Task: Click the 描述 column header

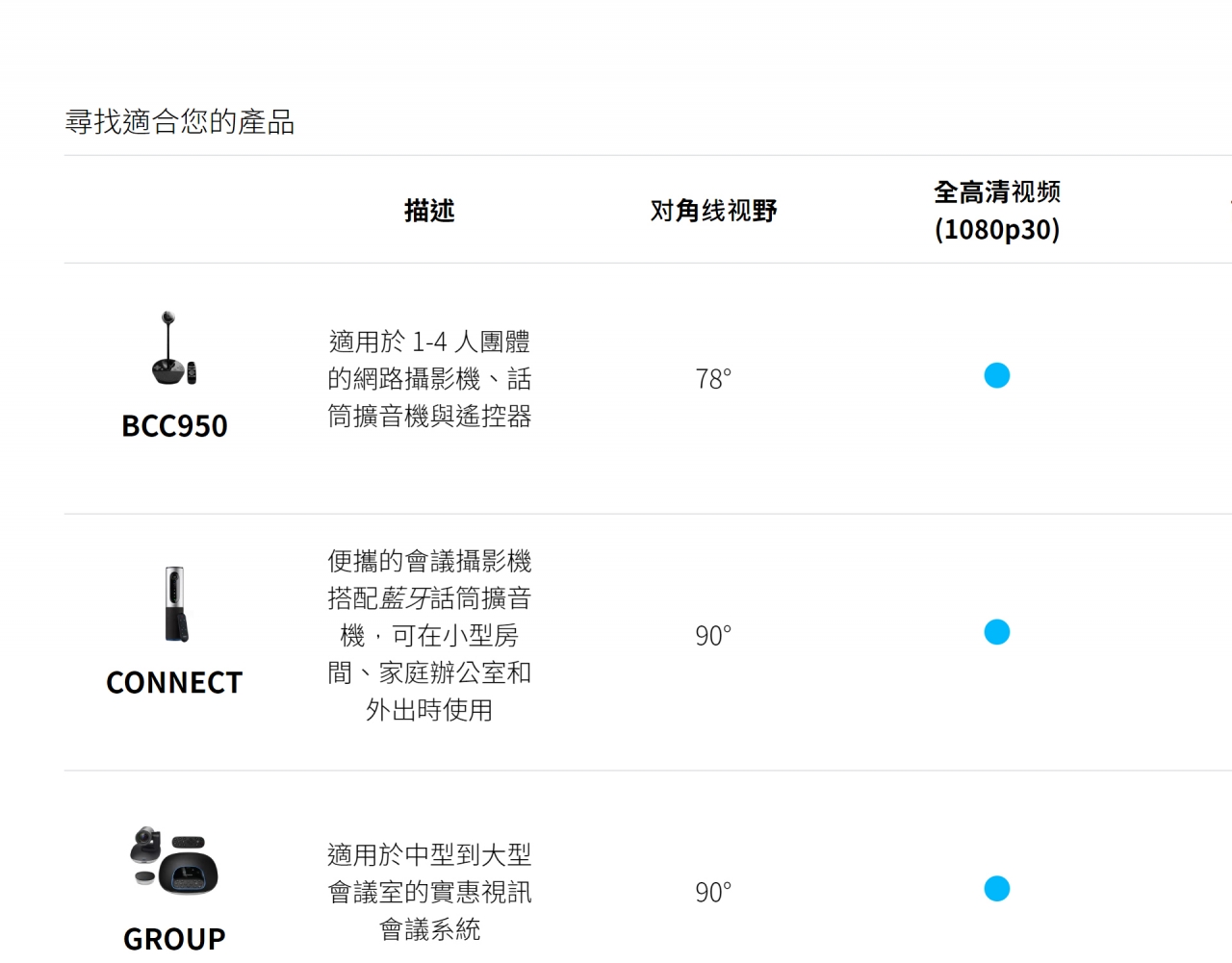Action: click(x=429, y=210)
